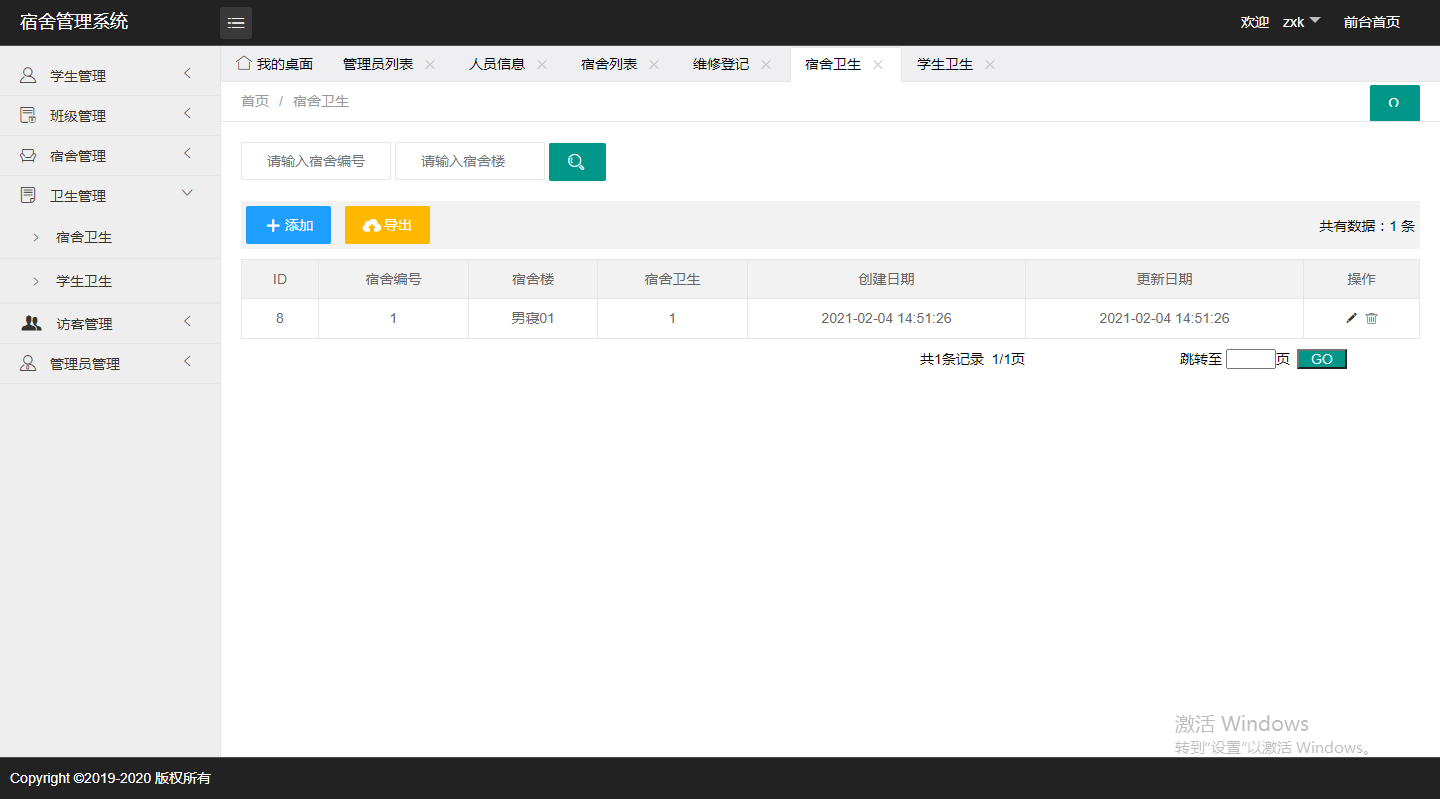
Task: Open the zxk user dropdown
Action: click(x=1301, y=22)
